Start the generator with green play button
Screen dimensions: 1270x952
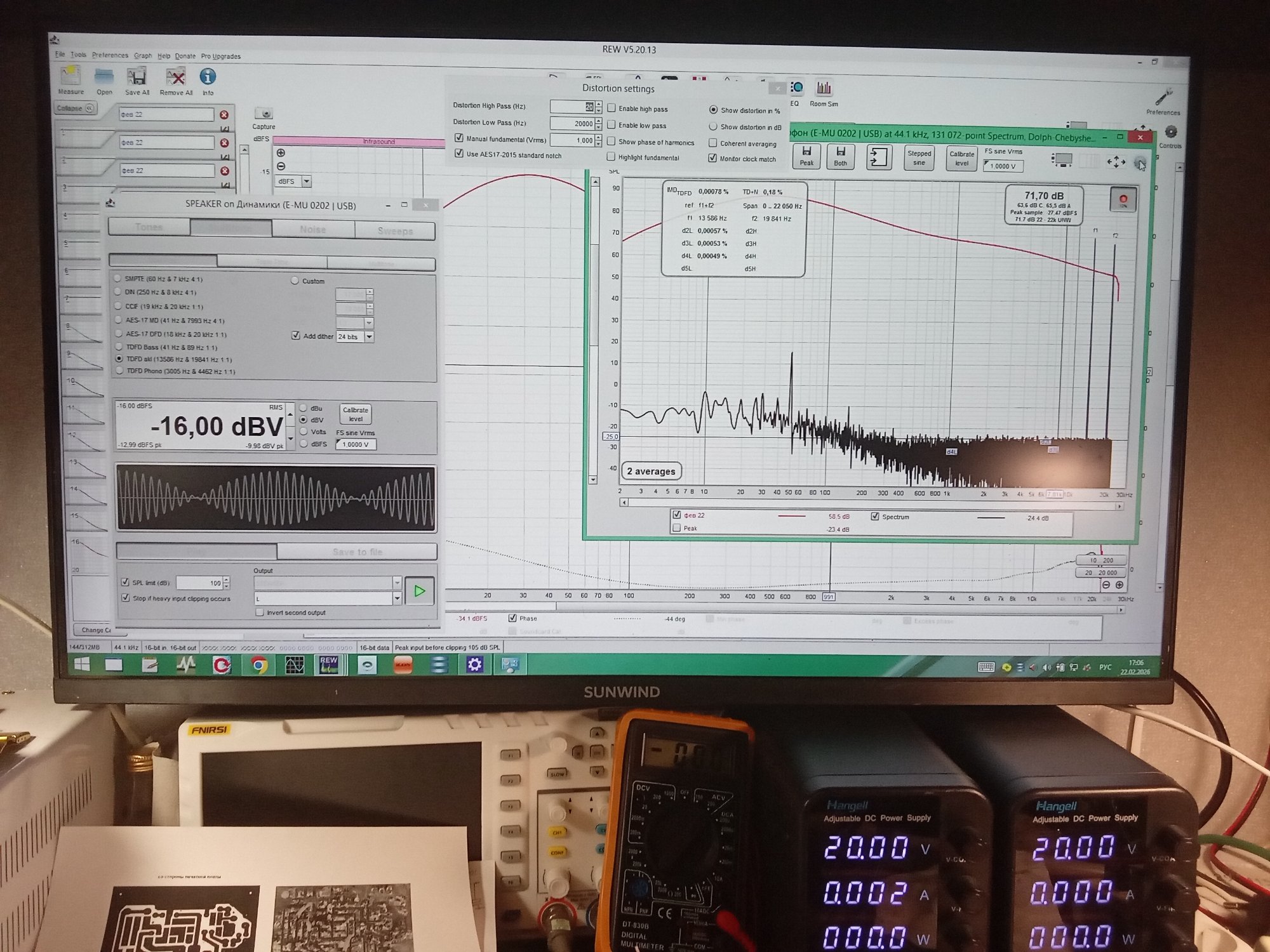[x=419, y=591]
